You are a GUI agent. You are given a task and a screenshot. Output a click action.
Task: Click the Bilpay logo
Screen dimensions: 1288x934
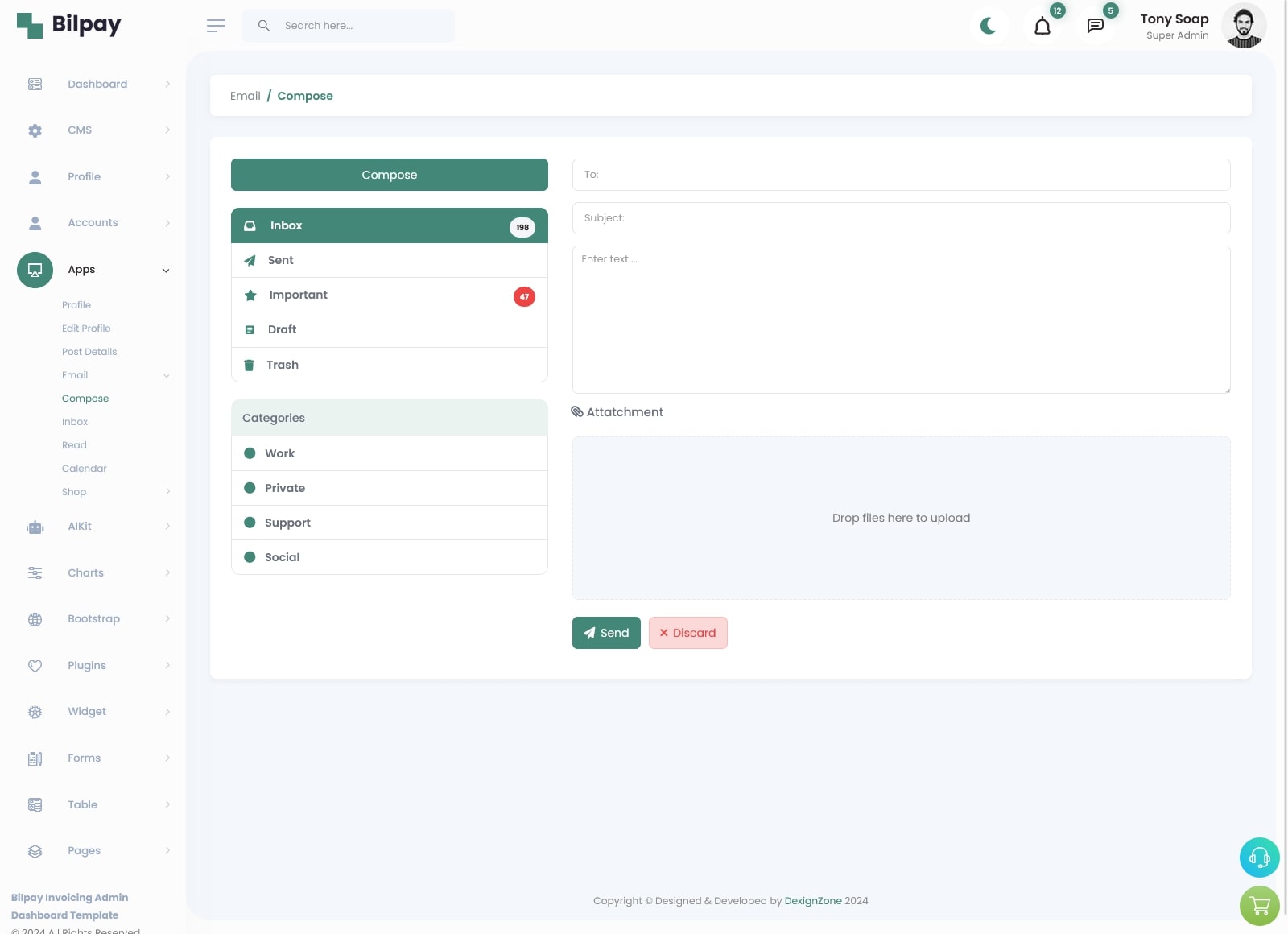69,25
